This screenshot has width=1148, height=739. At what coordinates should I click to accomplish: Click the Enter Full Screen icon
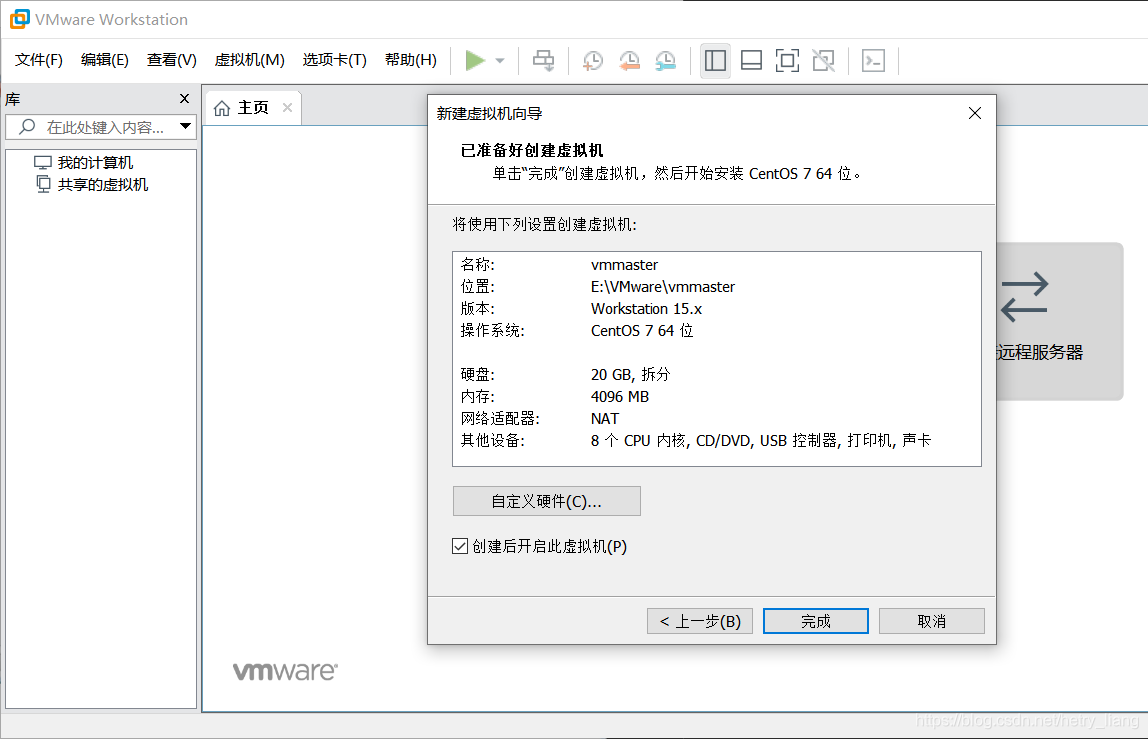pyautogui.click(x=787, y=60)
